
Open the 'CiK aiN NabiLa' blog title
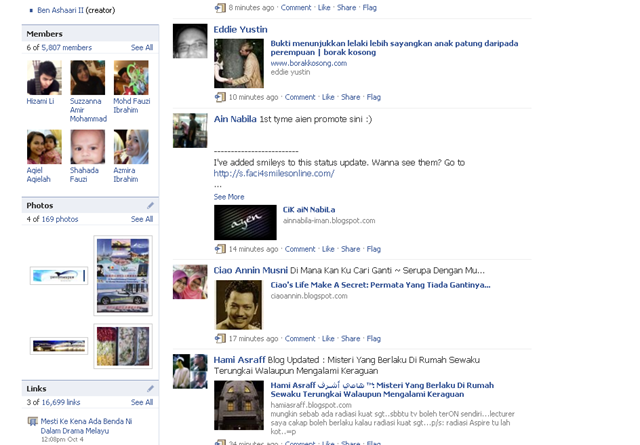(x=309, y=210)
